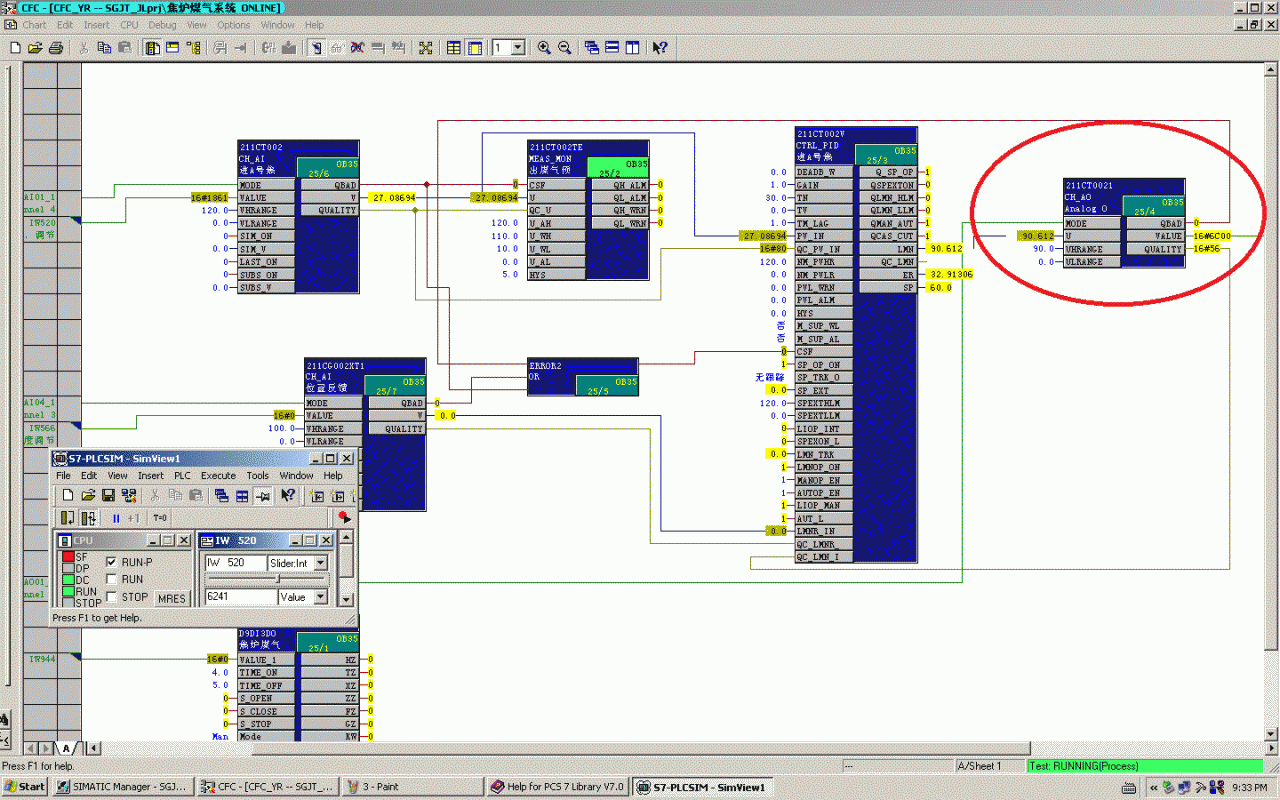This screenshot has height=800, width=1280.
Task: Click the Start button on taskbar
Action: 25,787
